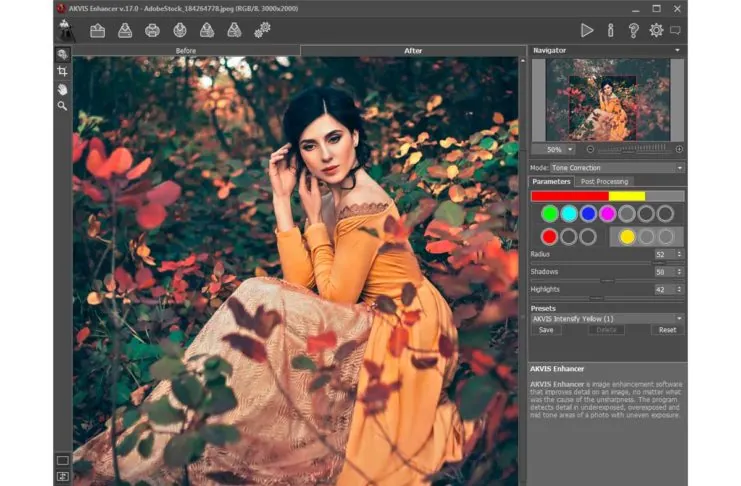Switch to the Post Processing tab
This screenshot has height=486, width=741.
point(604,182)
